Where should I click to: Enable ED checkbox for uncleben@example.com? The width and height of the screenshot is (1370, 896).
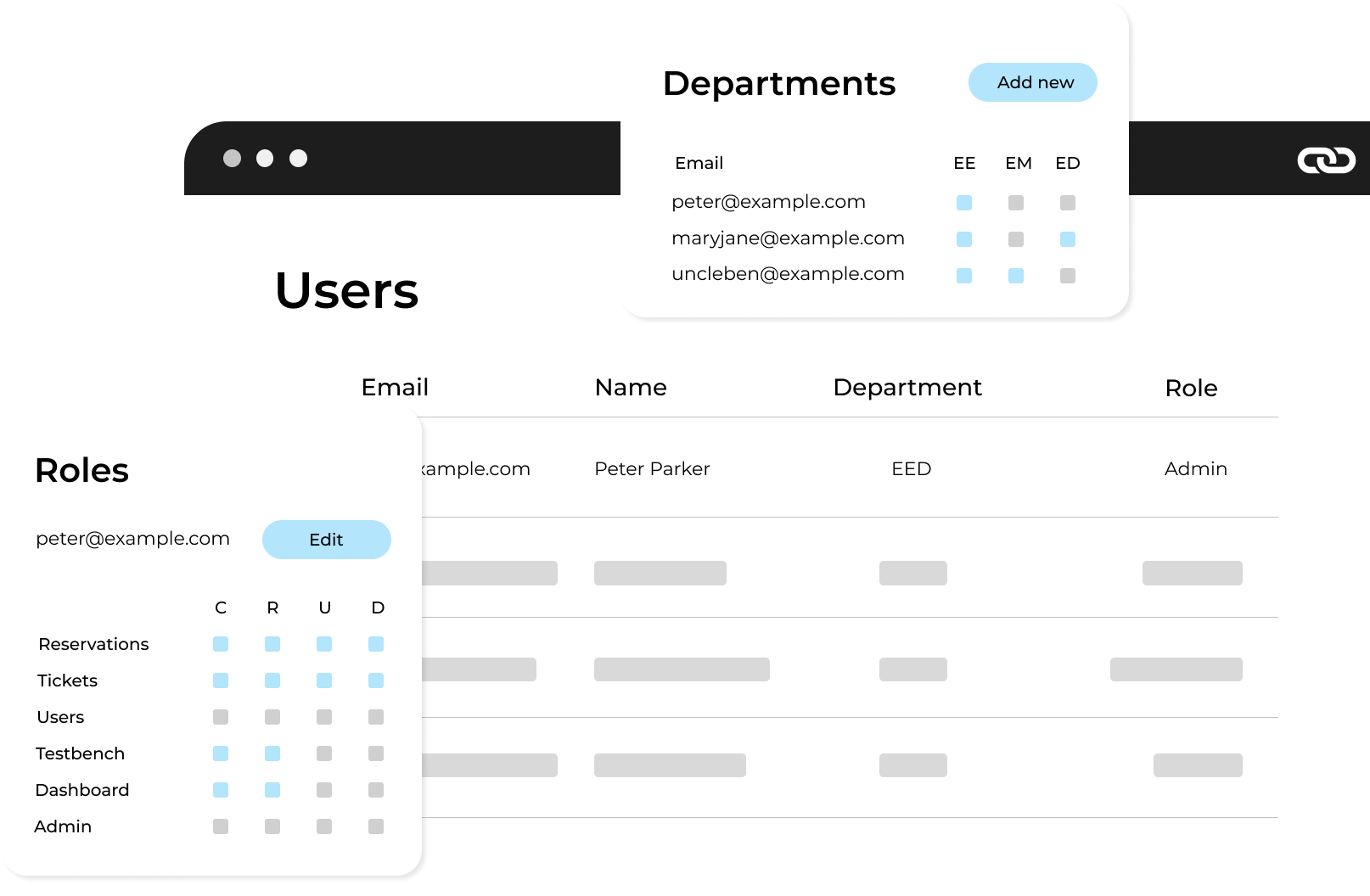coord(1068,276)
